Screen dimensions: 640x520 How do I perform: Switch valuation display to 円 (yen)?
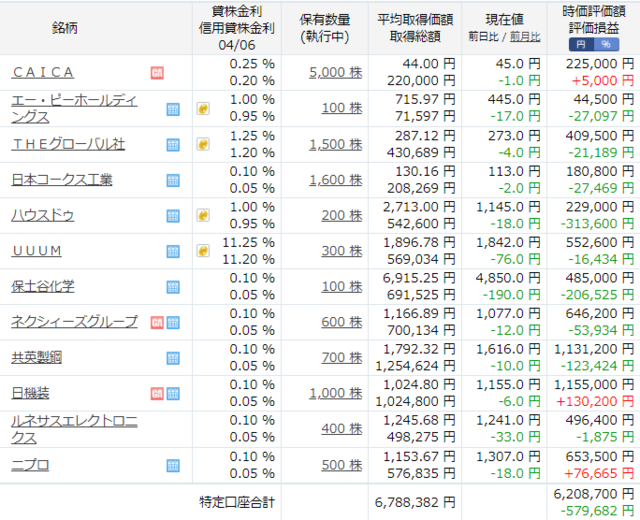[581, 45]
